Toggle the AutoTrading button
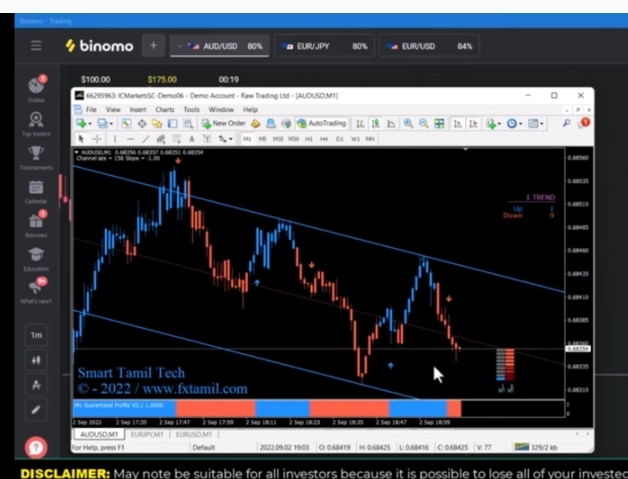Screen dimensions: 628x479 coord(321,123)
